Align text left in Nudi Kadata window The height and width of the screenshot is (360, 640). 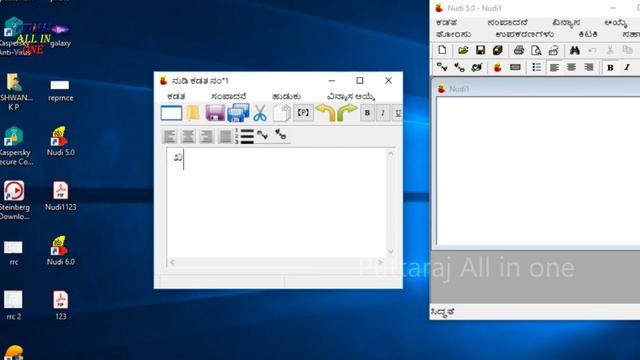[170, 136]
